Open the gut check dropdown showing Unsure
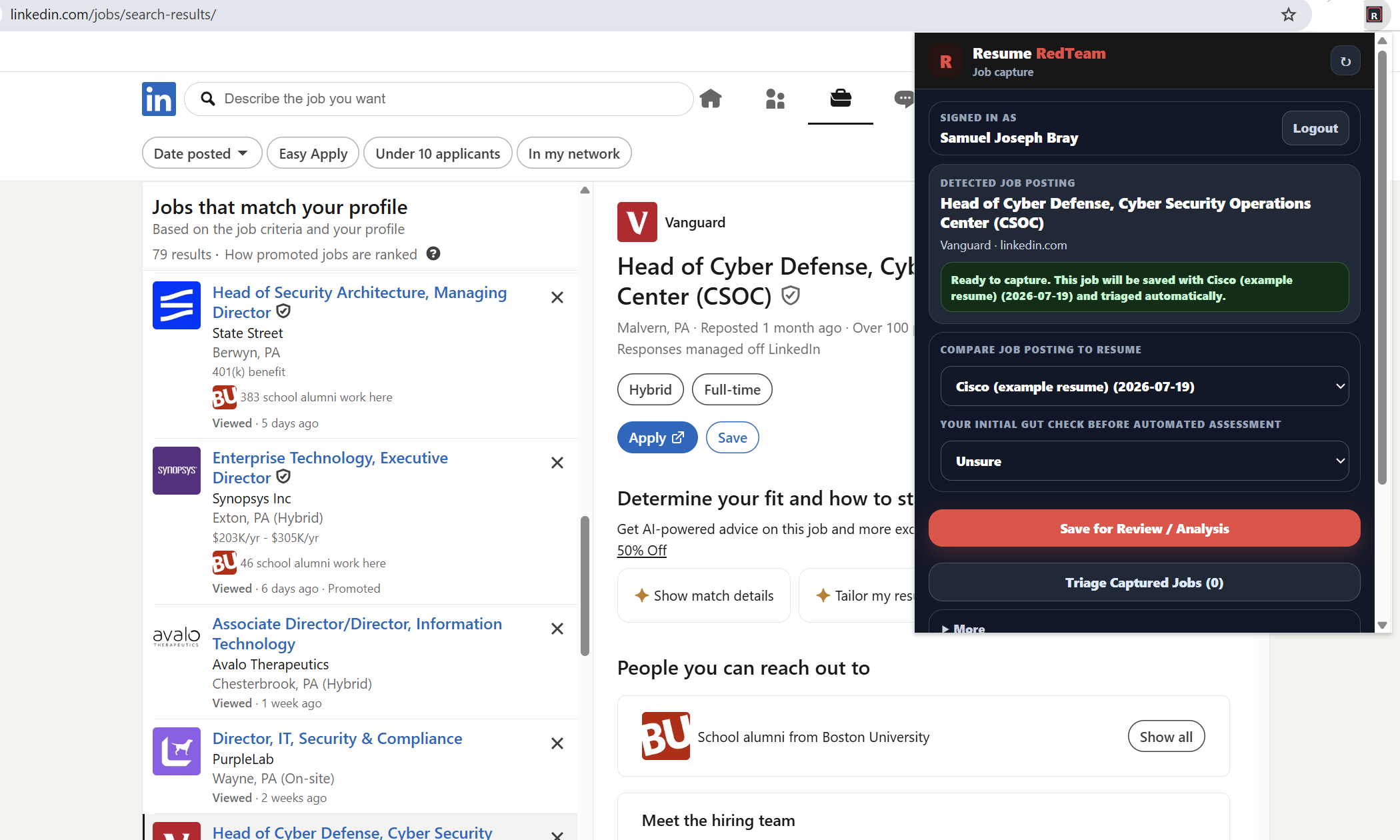 click(x=1144, y=461)
